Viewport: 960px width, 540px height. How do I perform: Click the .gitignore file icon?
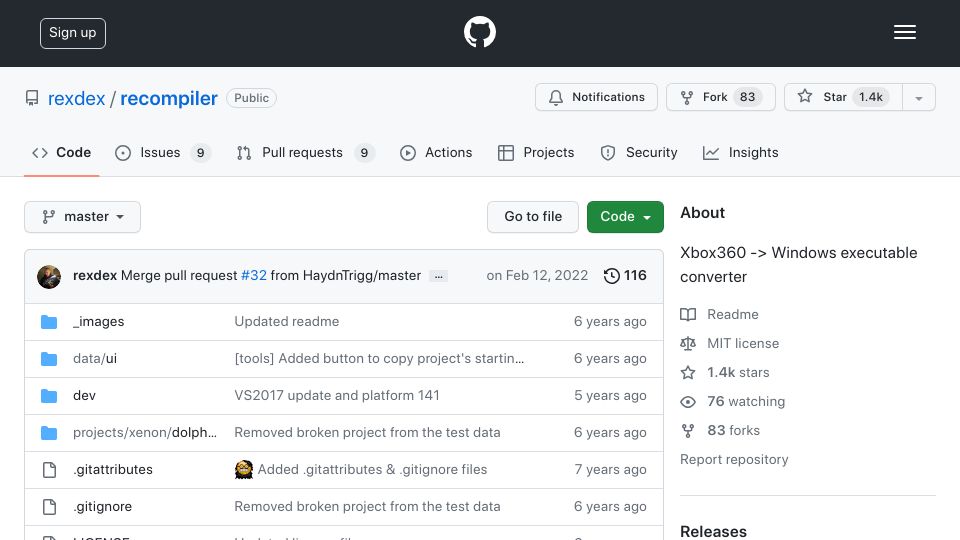click(49, 506)
